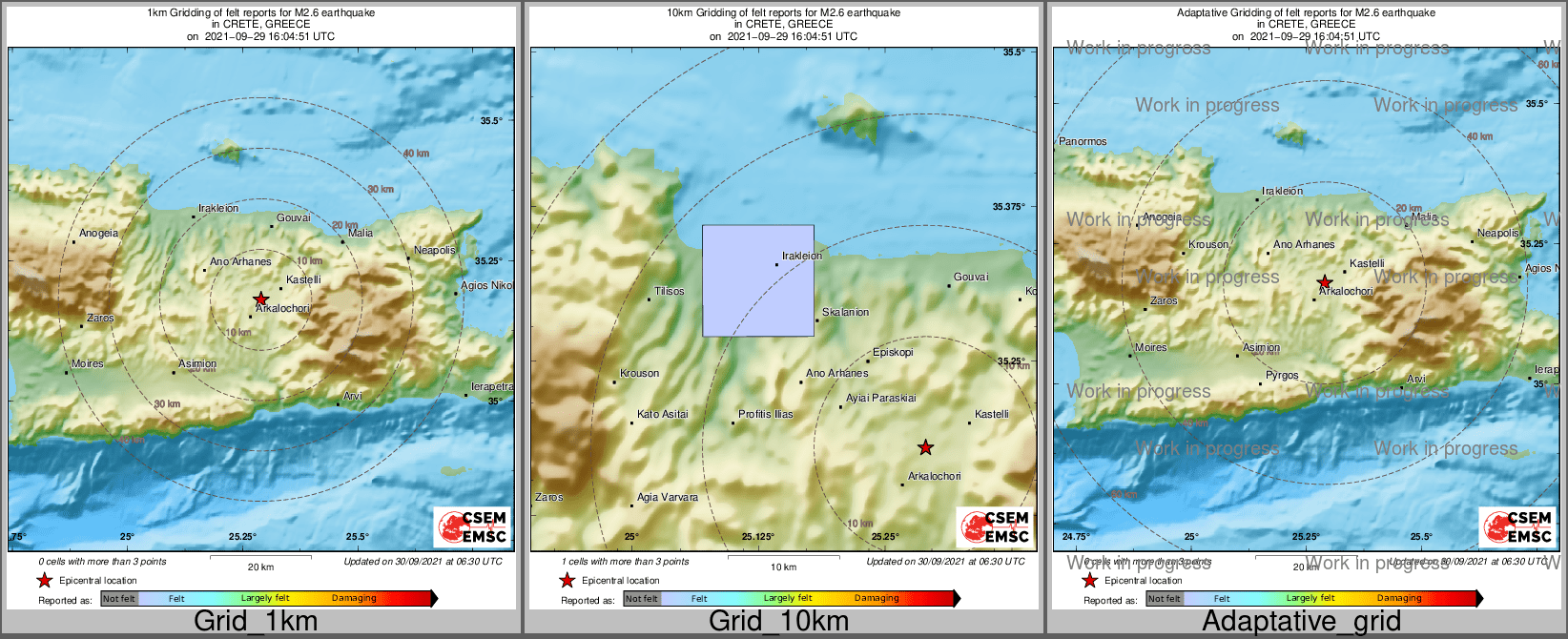Click the 'Grid_10km' panel caption

[x=778, y=621]
